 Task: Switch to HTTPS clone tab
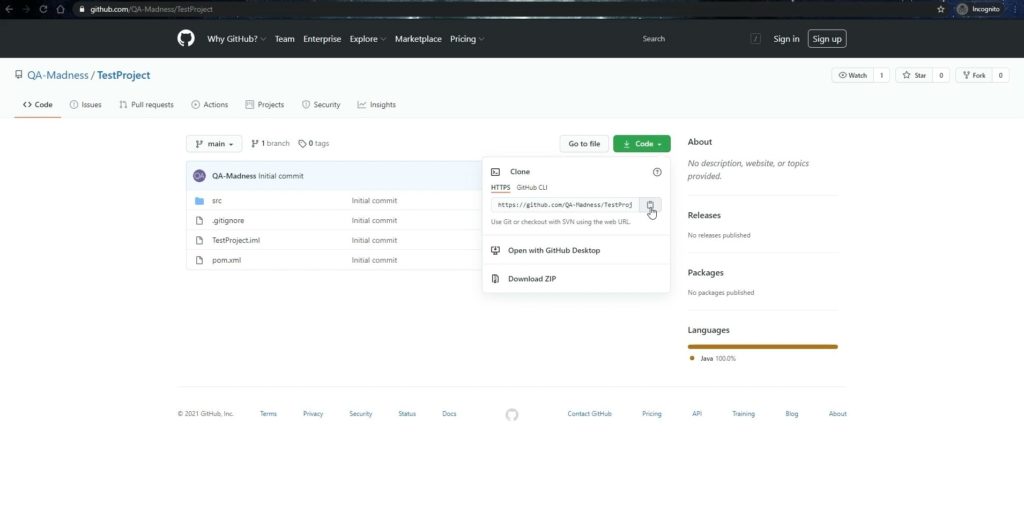[x=500, y=187]
